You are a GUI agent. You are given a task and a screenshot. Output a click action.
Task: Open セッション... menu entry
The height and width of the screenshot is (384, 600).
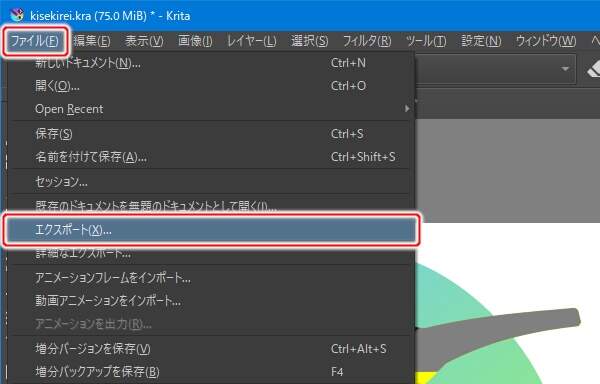click(212, 182)
